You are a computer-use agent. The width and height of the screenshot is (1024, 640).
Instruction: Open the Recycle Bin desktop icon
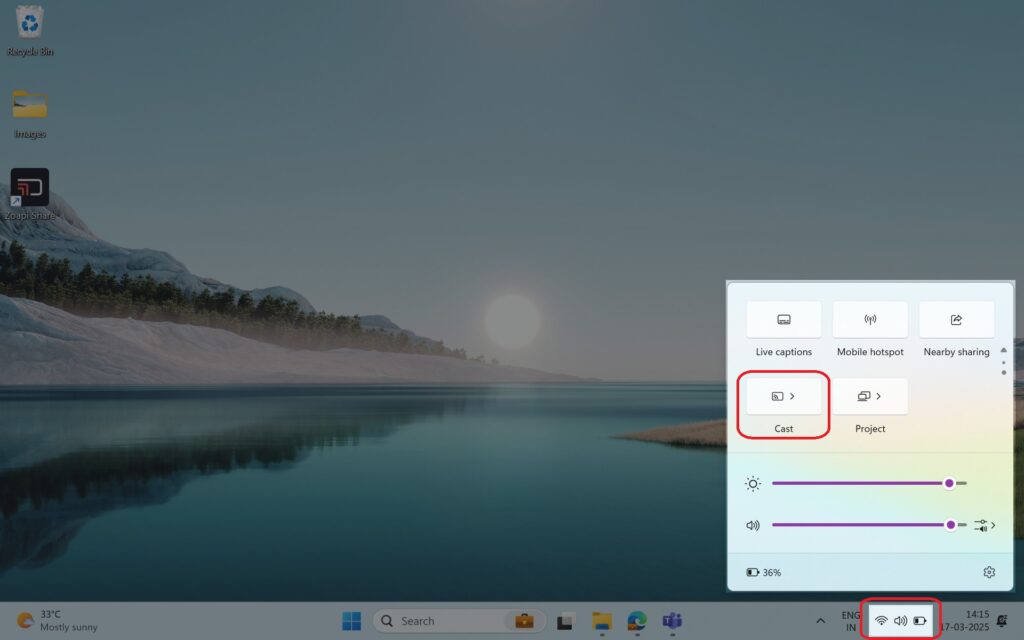click(30, 31)
